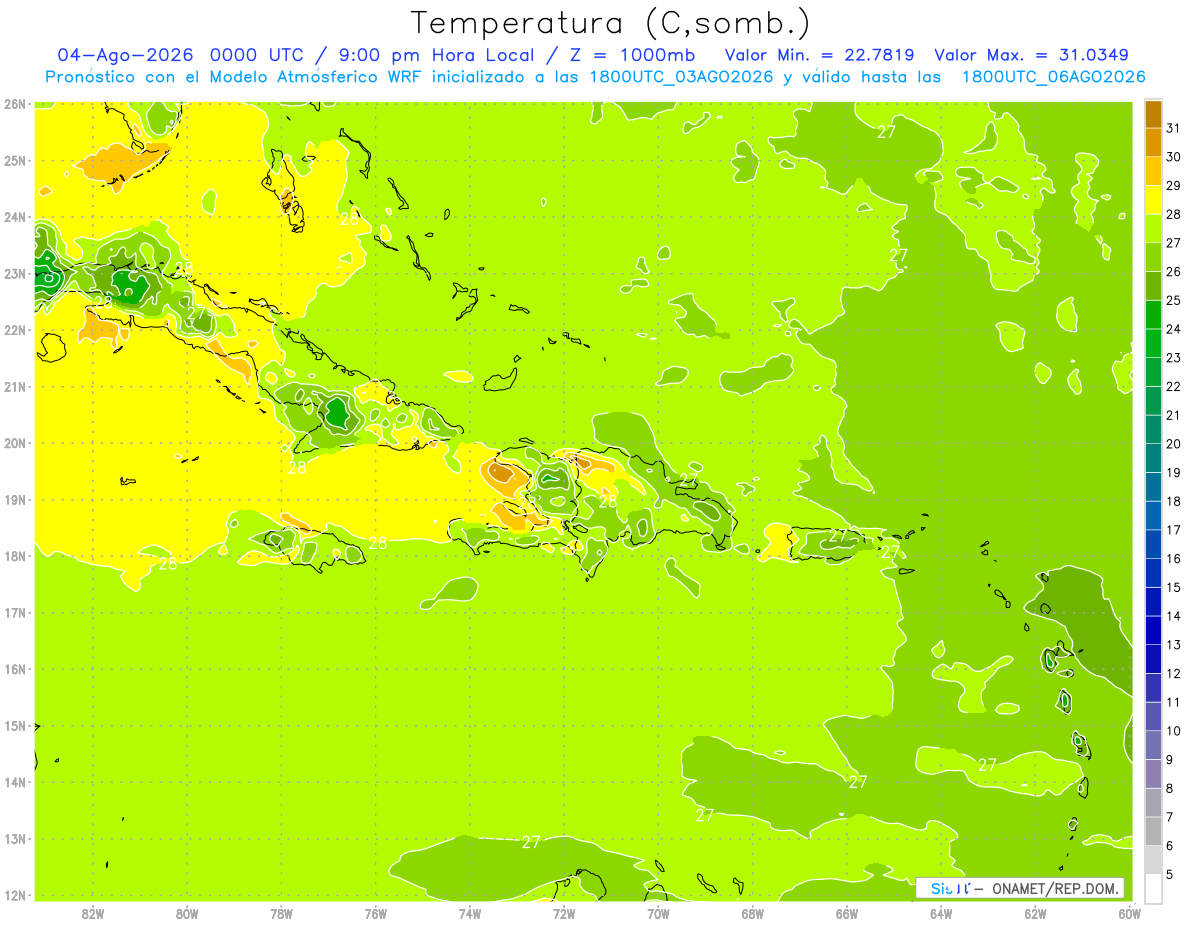Click latitude axis label "21N"

tap(15, 386)
